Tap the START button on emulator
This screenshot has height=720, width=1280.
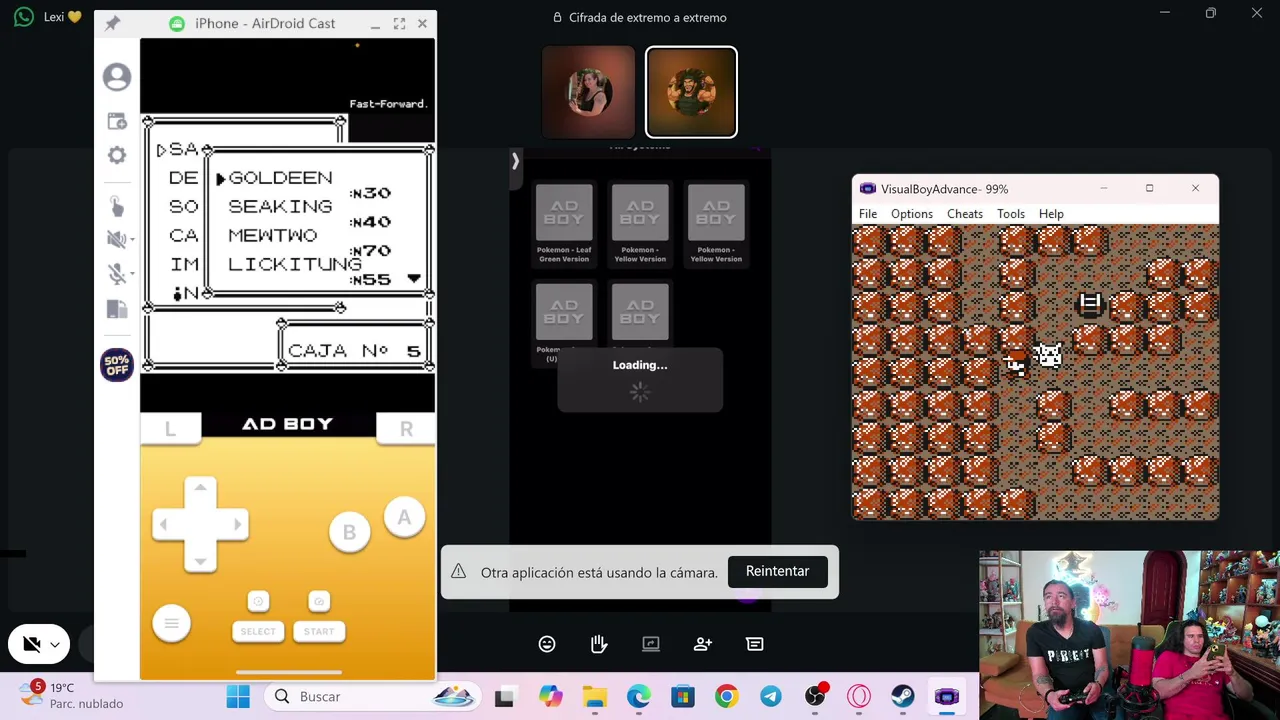(319, 631)
